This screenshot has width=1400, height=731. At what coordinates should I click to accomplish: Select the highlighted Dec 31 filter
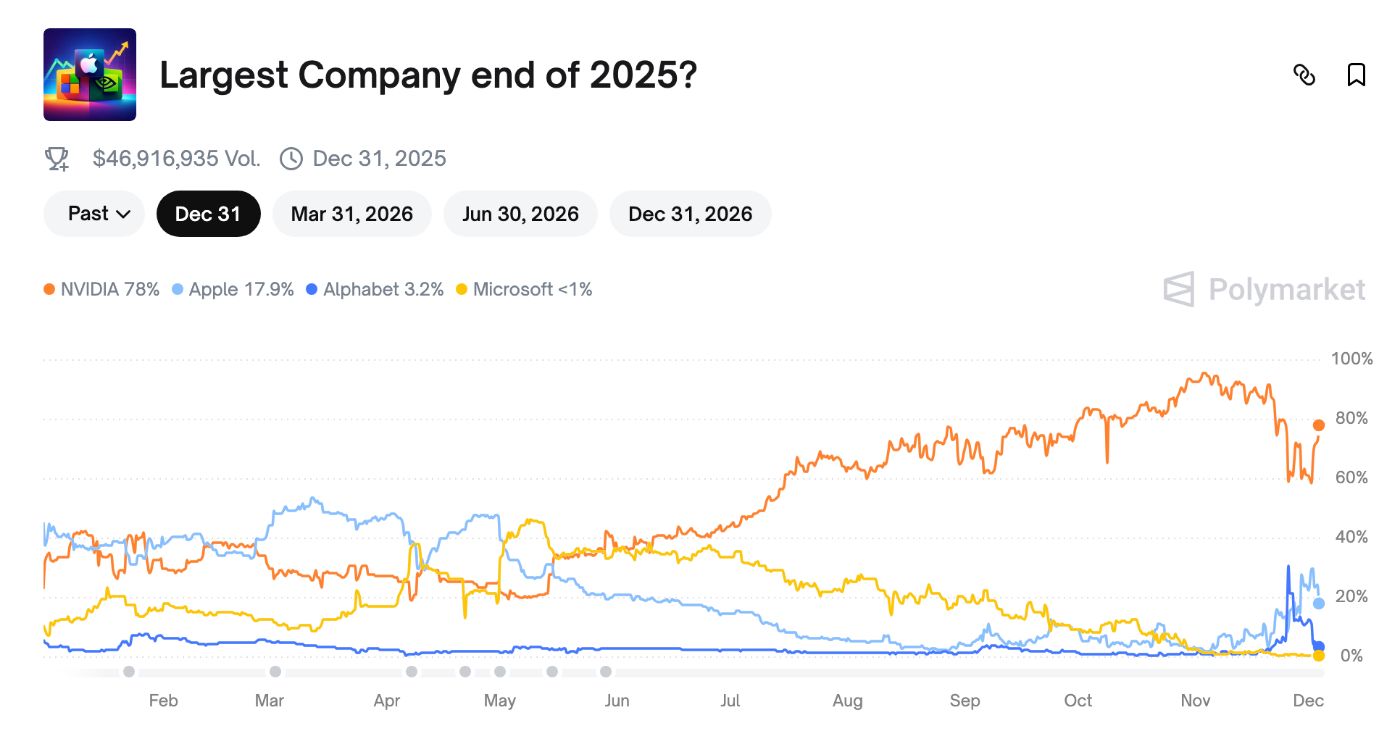[x=208, y=213]
